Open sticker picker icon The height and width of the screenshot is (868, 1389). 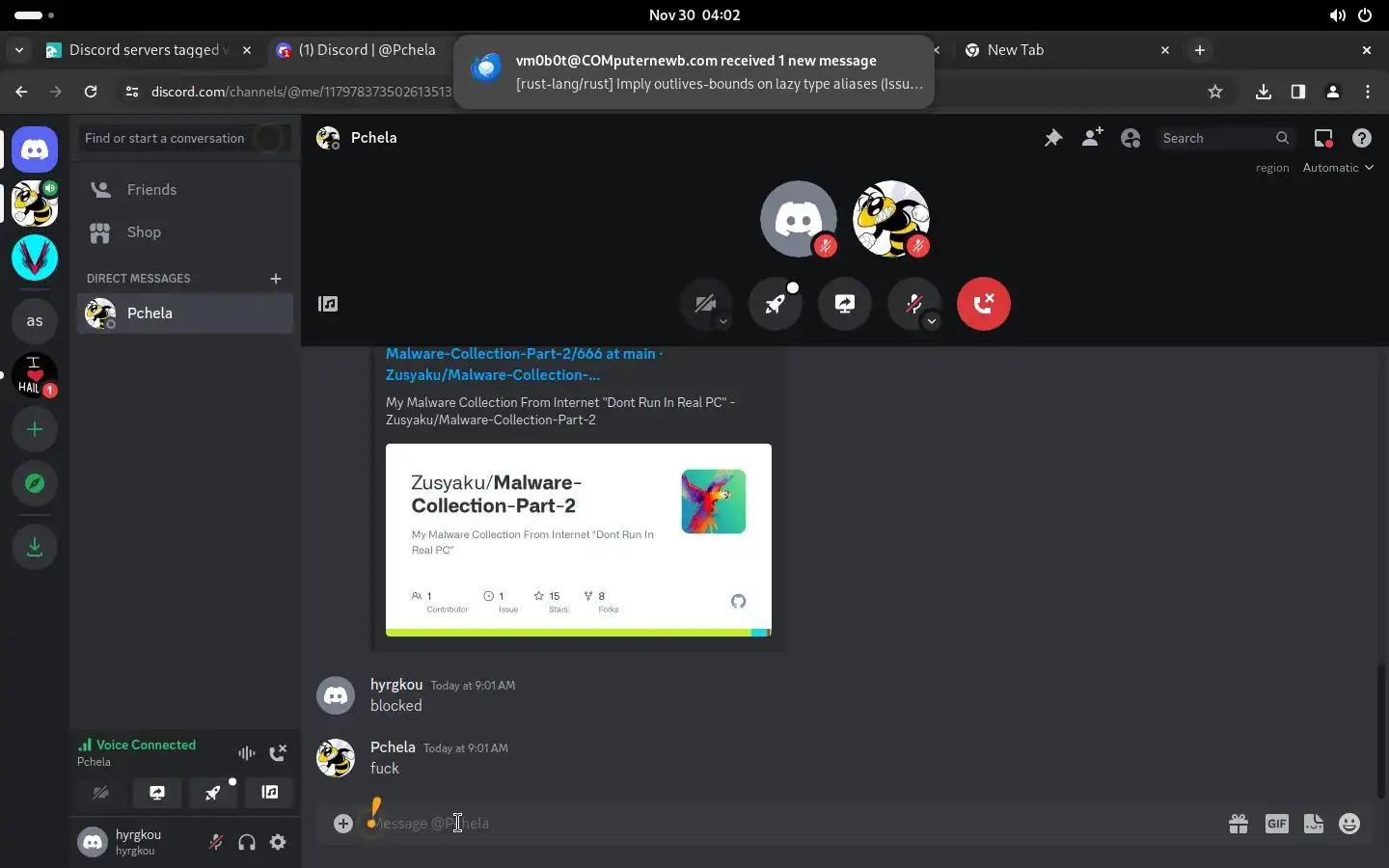point(1314,823)
